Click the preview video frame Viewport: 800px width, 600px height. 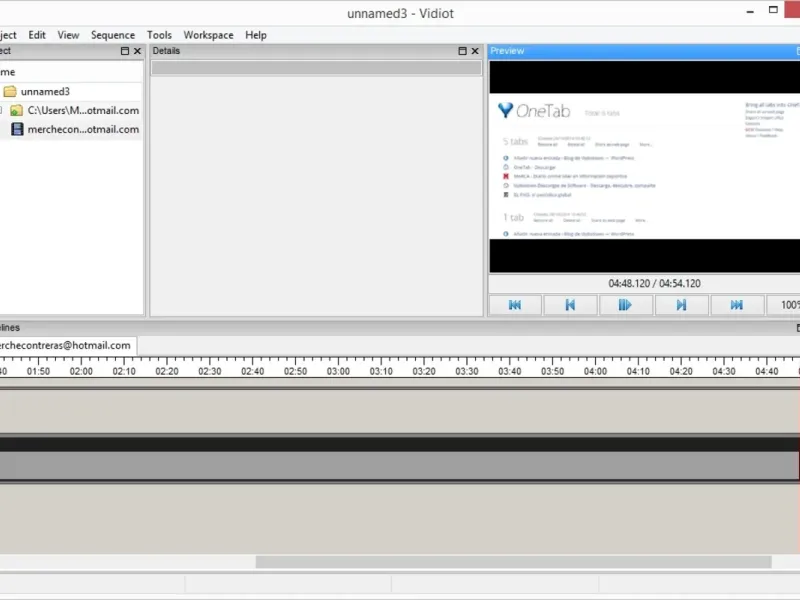[x=645, y=166]
